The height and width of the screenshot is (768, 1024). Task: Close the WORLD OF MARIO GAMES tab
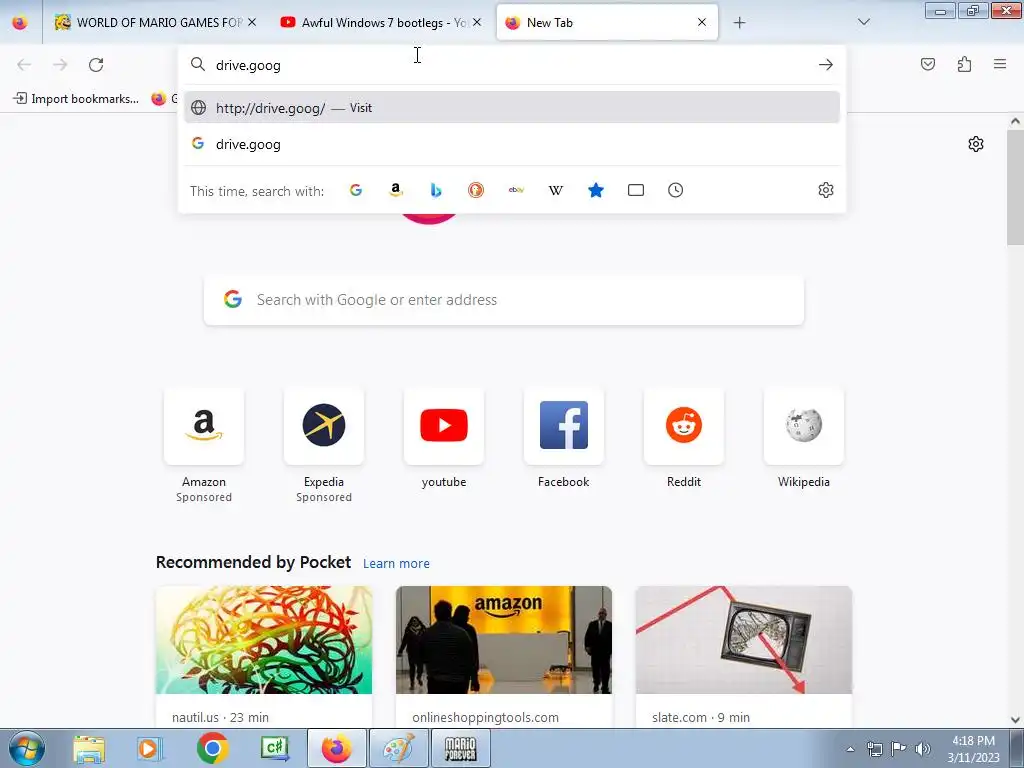[x=252, y=22]
